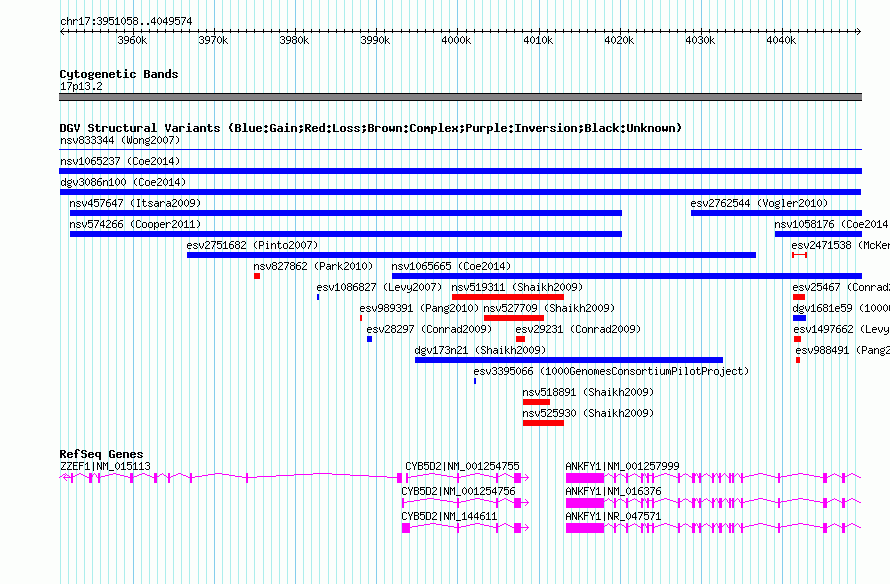Click the ANKFY1|NR_047571 transcript label

click(x=613, y=516)
